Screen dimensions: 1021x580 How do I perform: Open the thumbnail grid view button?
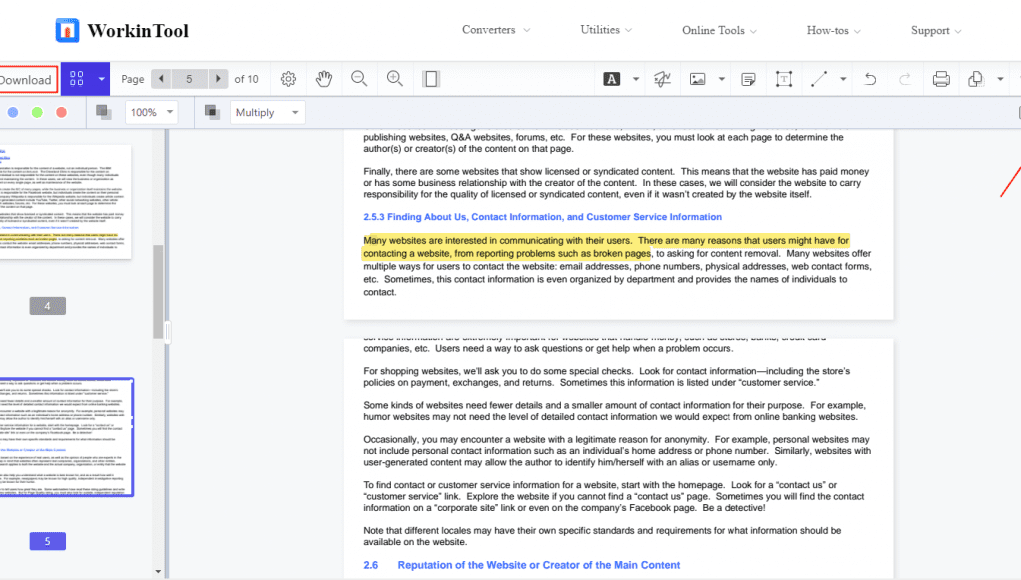77,79
